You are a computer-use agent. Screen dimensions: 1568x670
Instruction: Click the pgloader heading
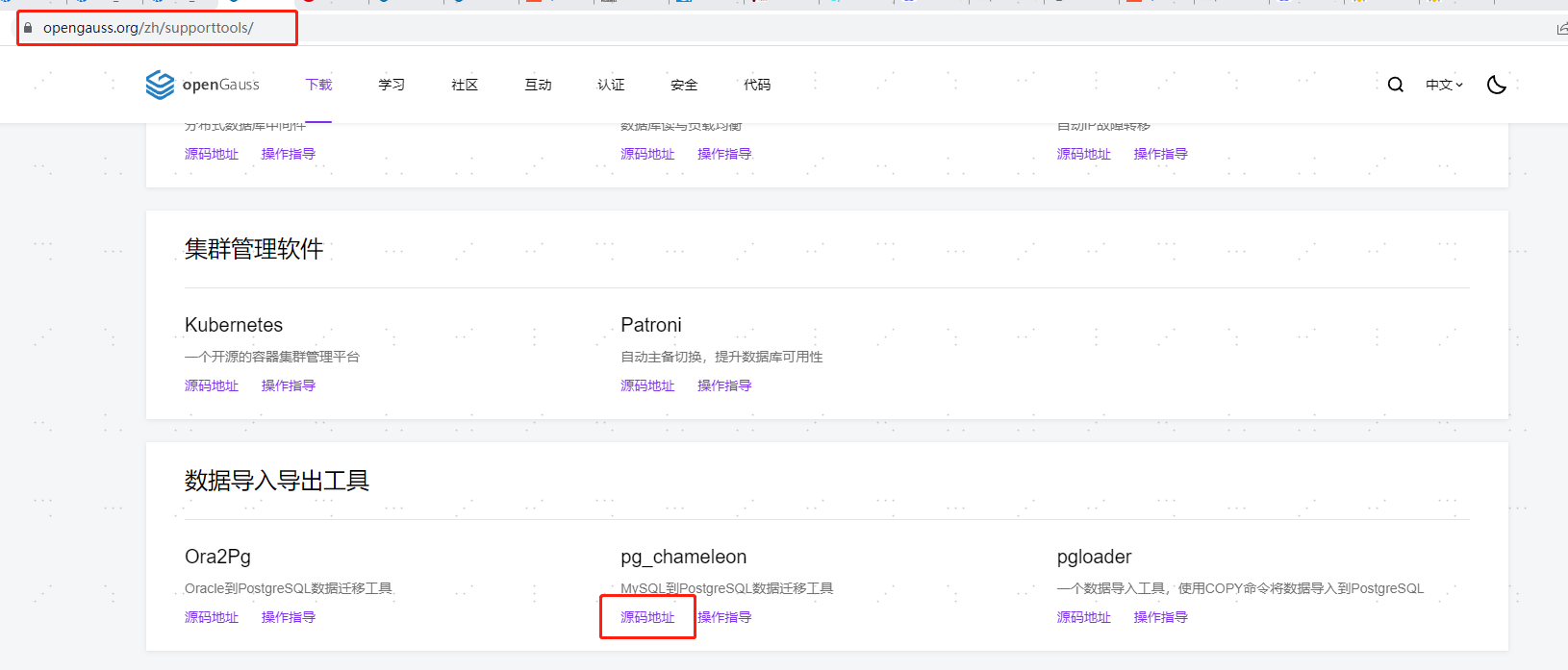tap(1094, 557)
